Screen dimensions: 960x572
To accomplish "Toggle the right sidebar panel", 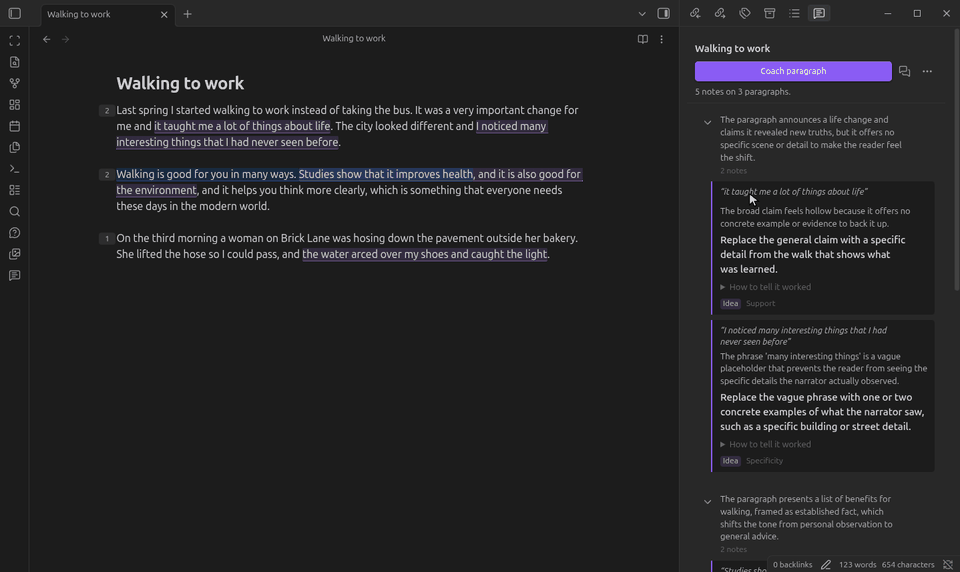I will tap(664, 13).
